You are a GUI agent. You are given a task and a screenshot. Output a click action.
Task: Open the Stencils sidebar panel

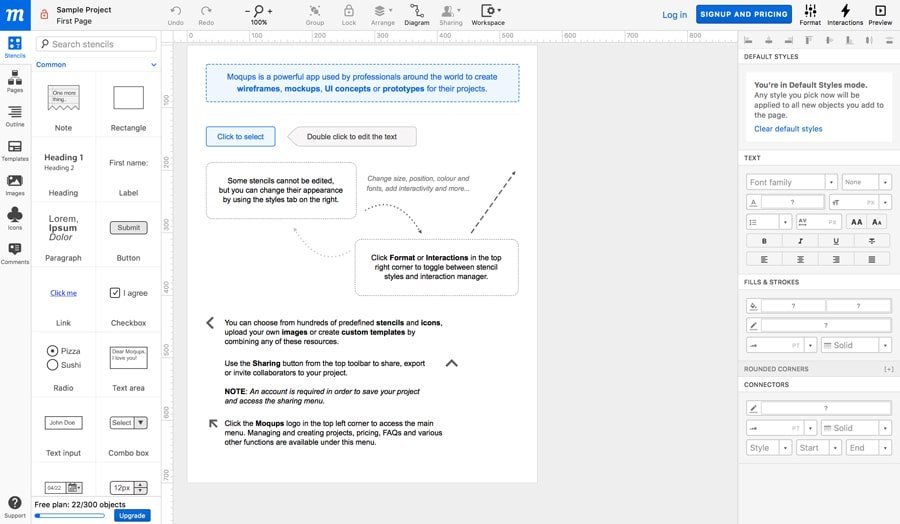click(15, 47)
